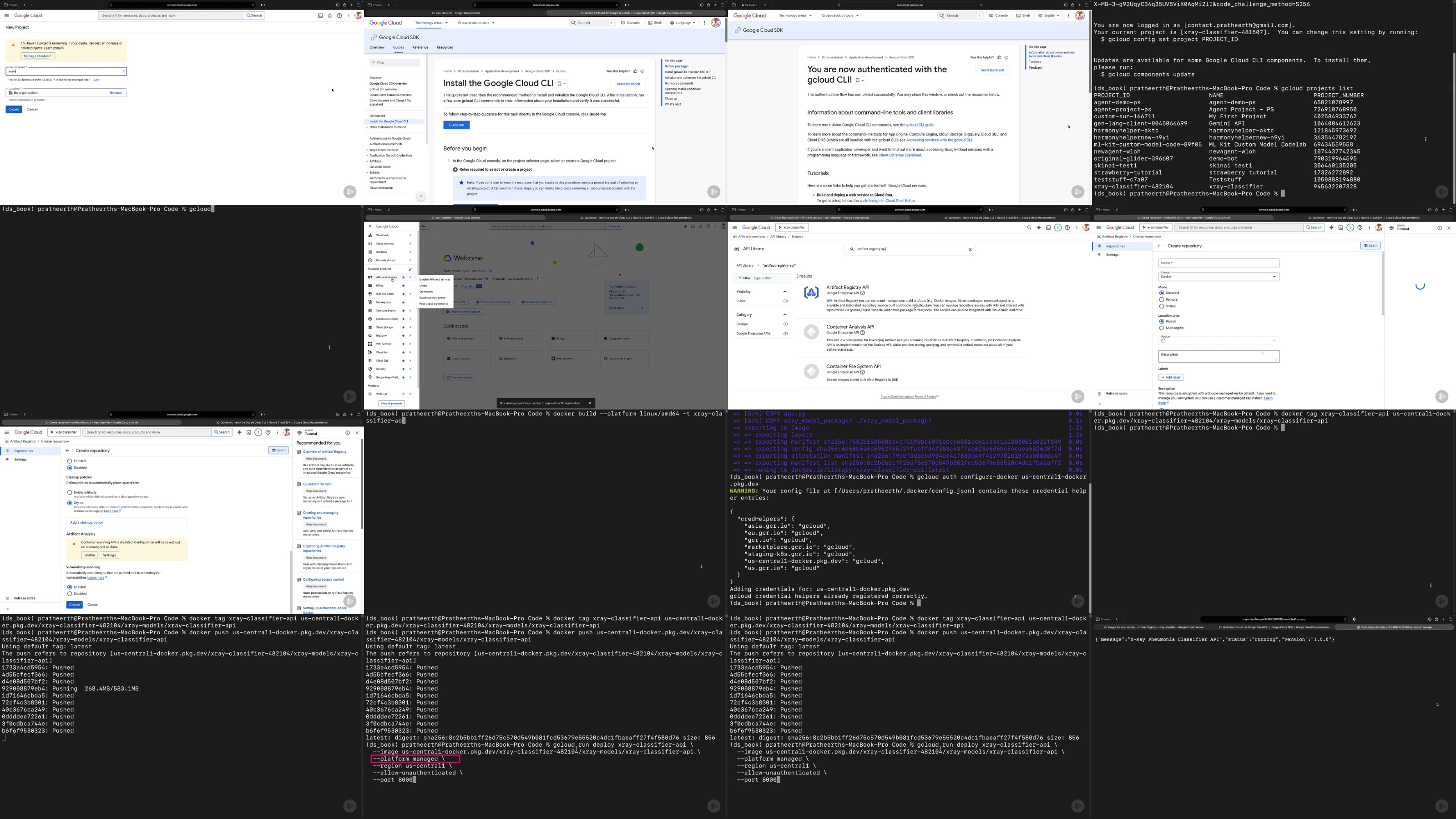The height and width of the screenshot is (819, 1456).
Task: Click the Cloud Run icon in navigation menu
Action: pos(370,353)
